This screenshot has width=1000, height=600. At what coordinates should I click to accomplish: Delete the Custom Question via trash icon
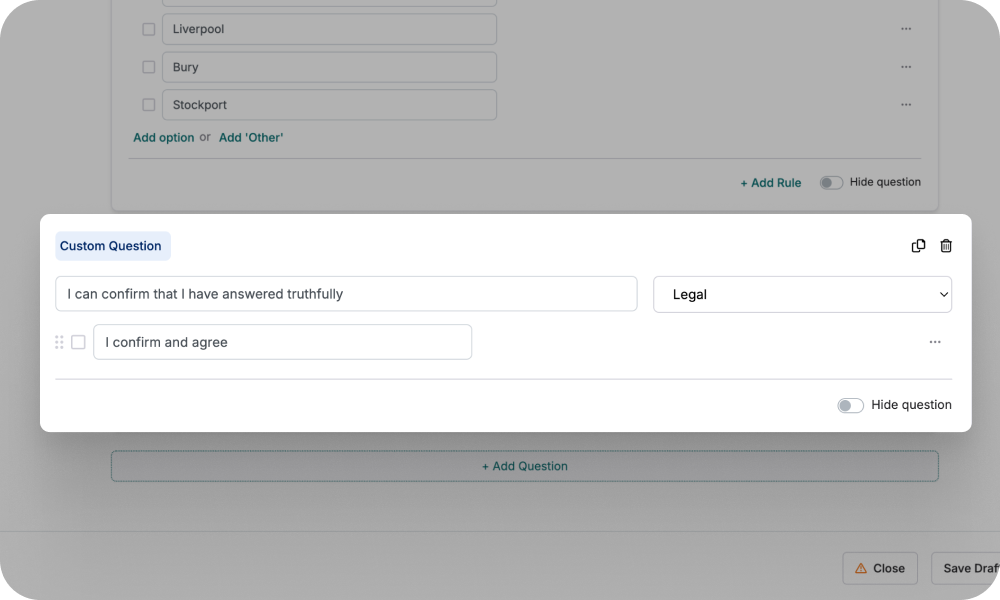coord(945,245)
